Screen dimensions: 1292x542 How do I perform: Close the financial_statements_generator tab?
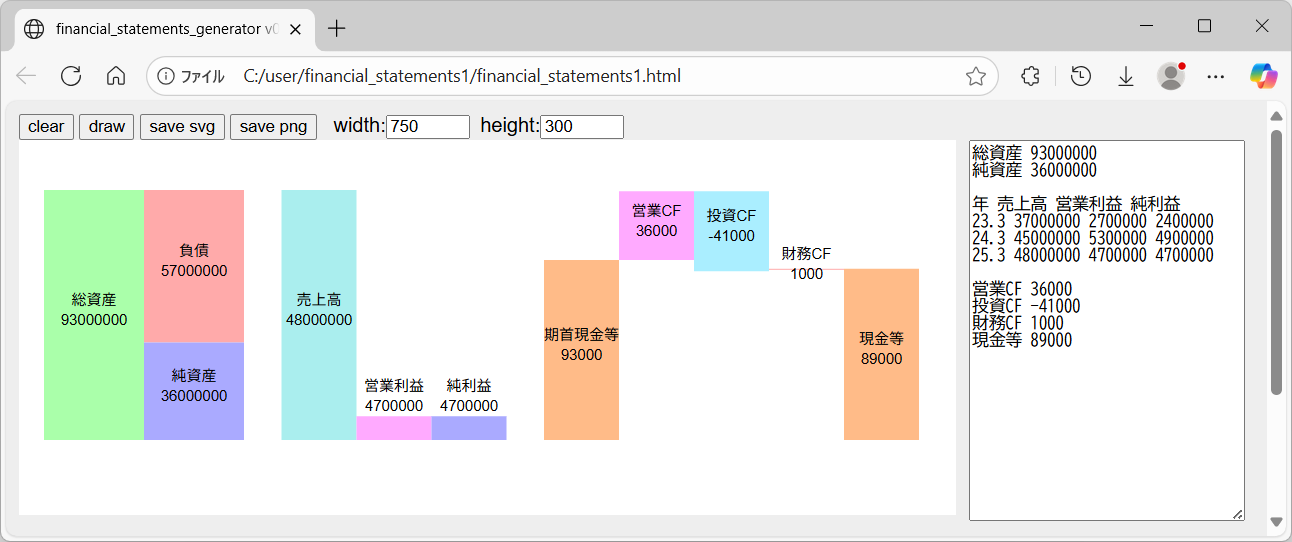tap(296, 29)
